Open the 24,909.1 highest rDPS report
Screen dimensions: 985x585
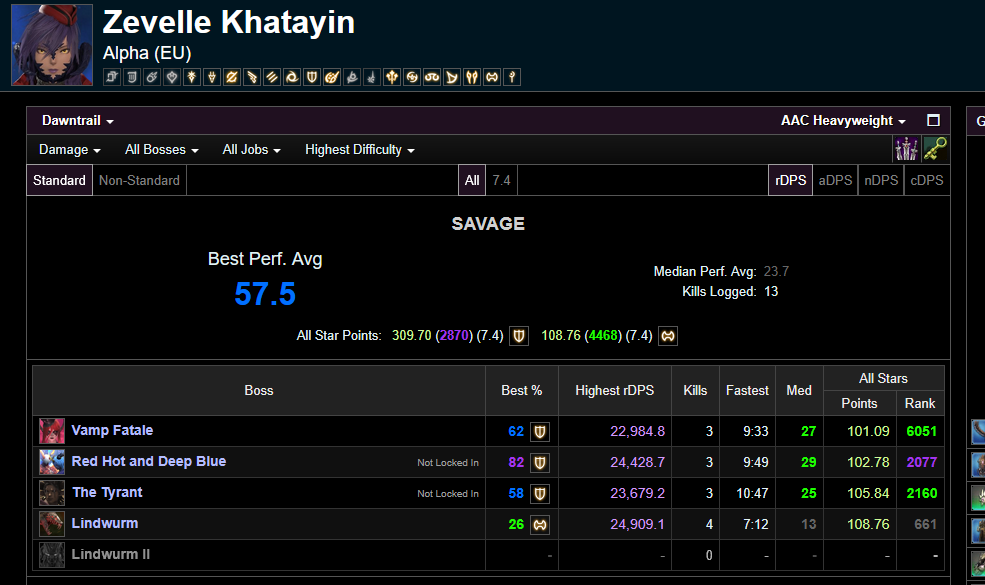(x=638, y=524)
